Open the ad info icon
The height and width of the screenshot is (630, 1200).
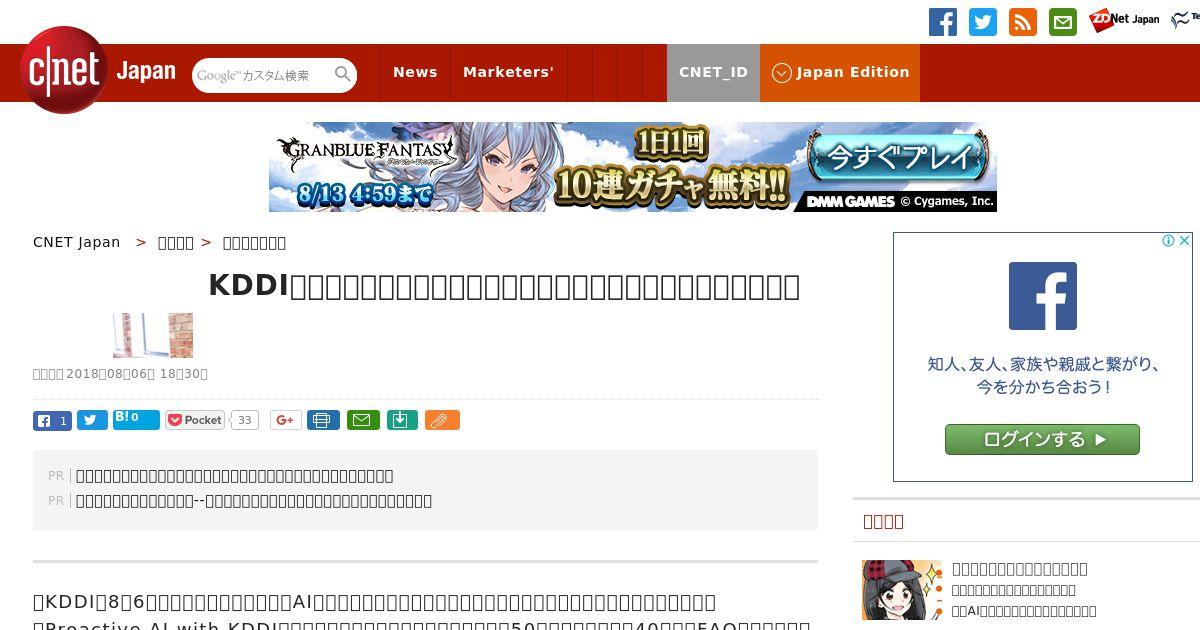click(1168, 241)
